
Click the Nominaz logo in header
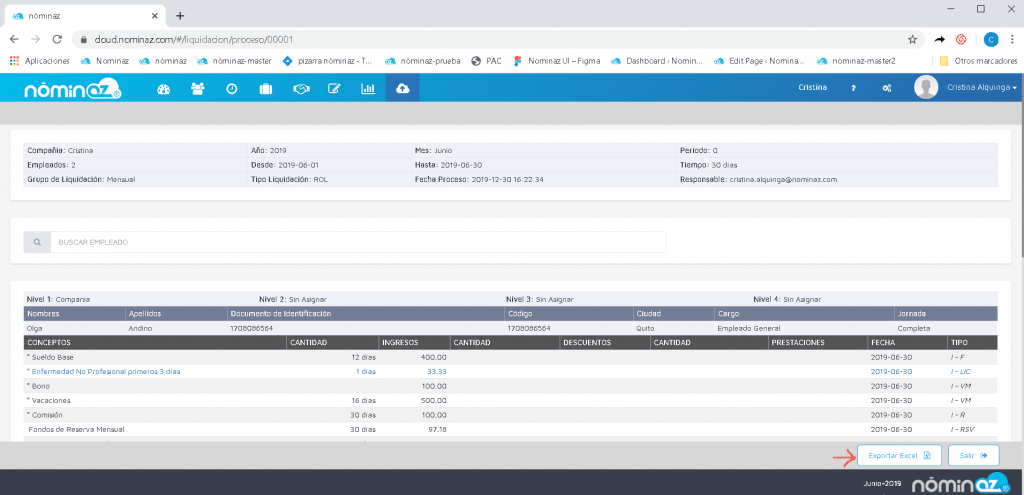73,89
